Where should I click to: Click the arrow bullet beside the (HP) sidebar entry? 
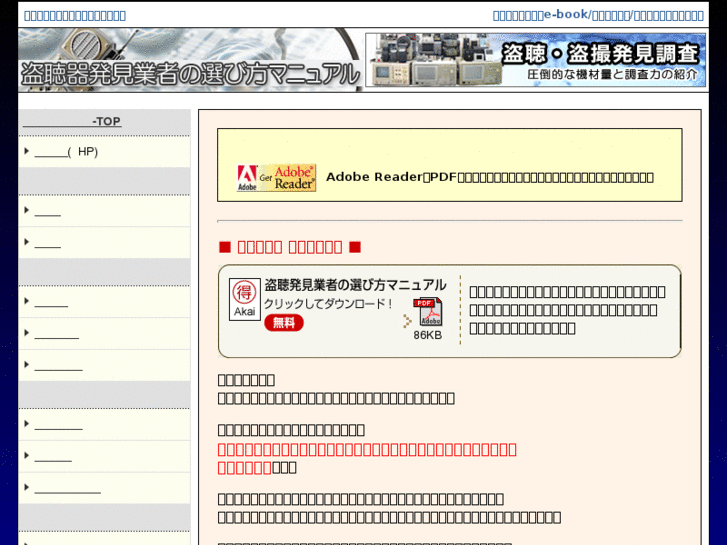26,151
